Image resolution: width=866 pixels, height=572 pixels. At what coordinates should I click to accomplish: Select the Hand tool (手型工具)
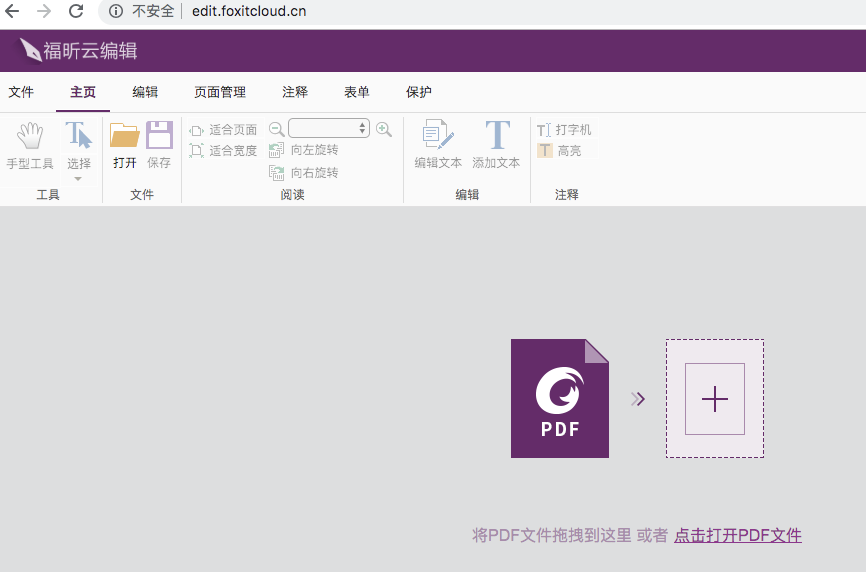click(x=30, y=146)
